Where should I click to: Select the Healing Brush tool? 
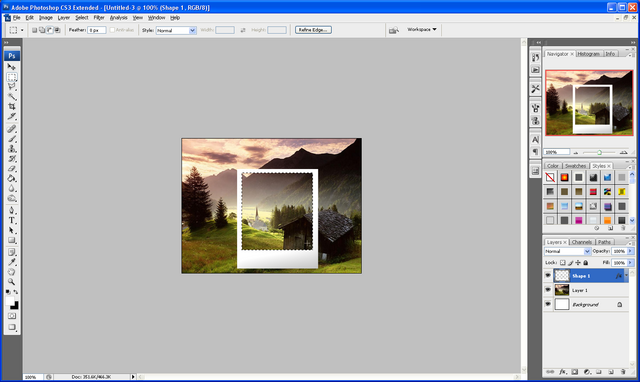click(11, 129)
